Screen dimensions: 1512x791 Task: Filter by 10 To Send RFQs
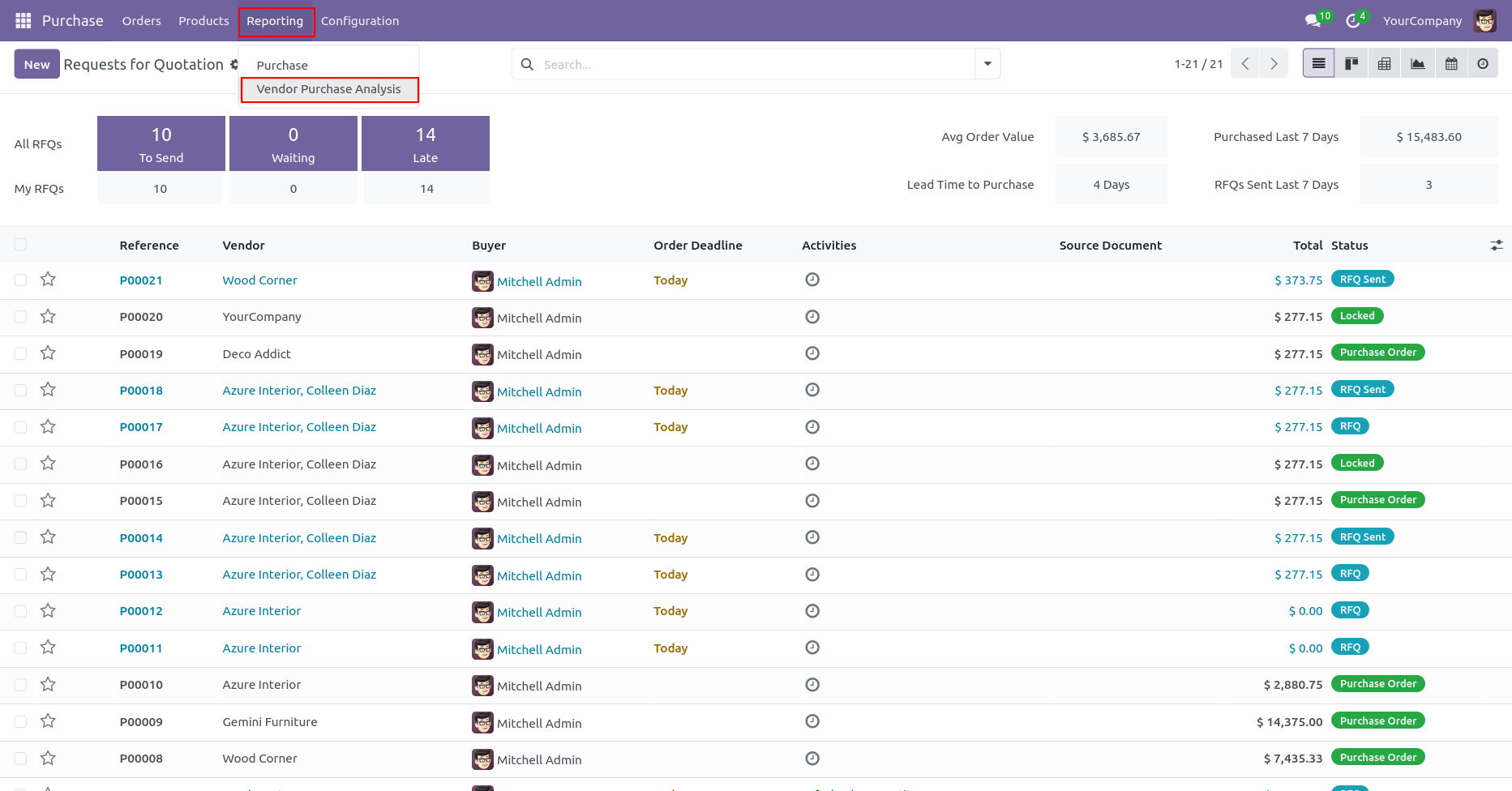[x=161, y=143]
